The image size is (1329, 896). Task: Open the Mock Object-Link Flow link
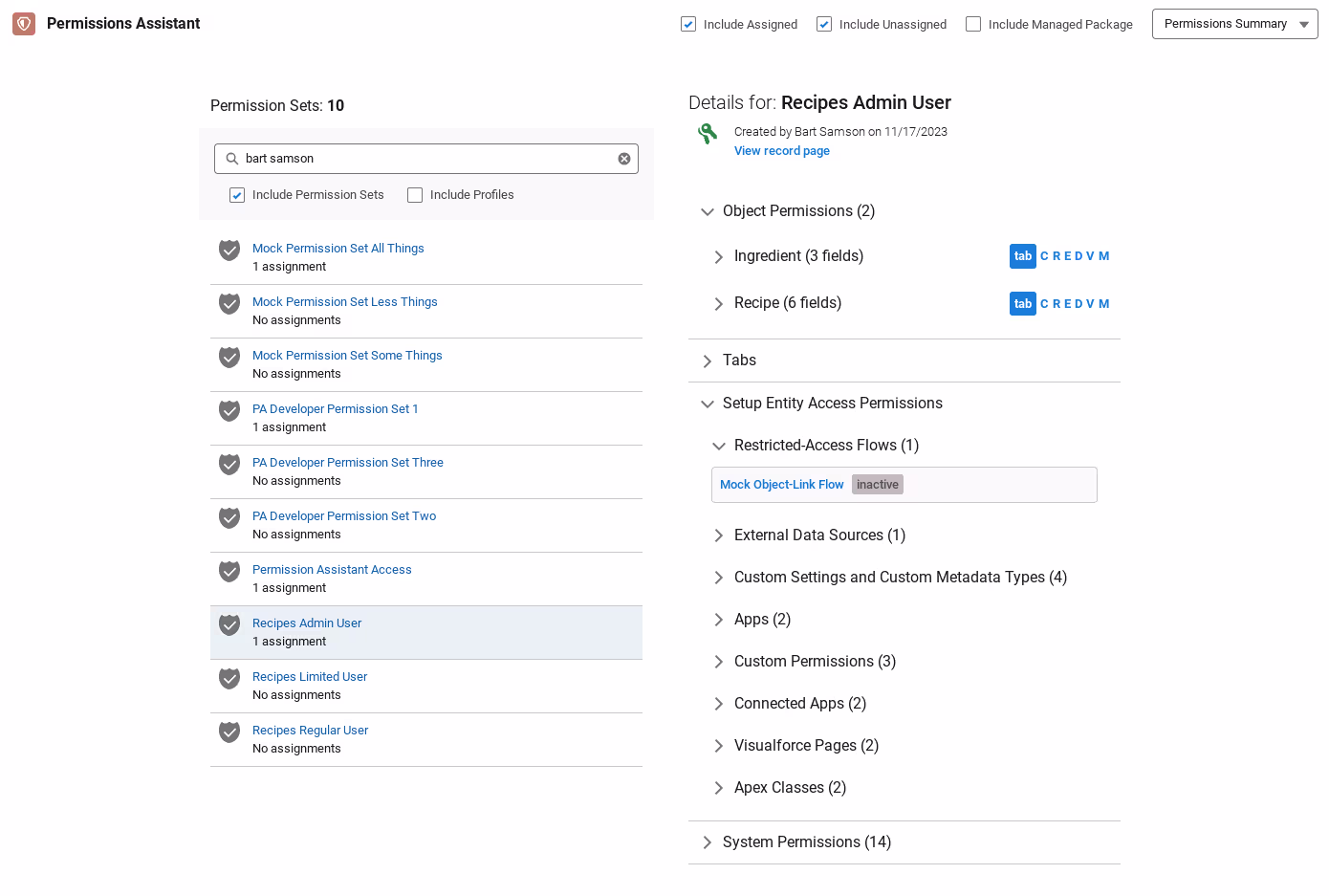pyautogui.click(x=782, y=485)
